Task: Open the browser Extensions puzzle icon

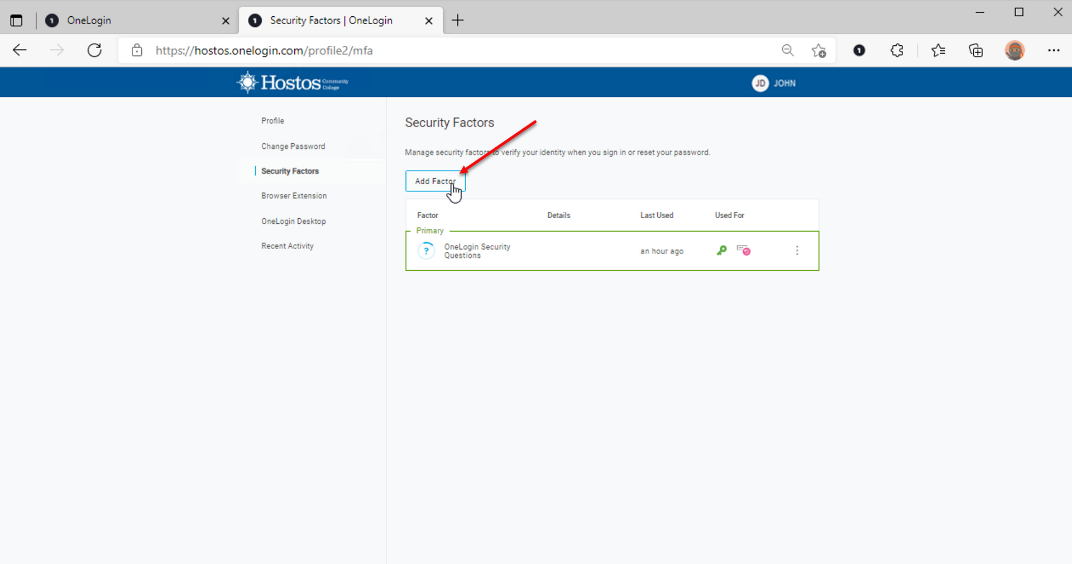Action: click(x=897, y=50)
